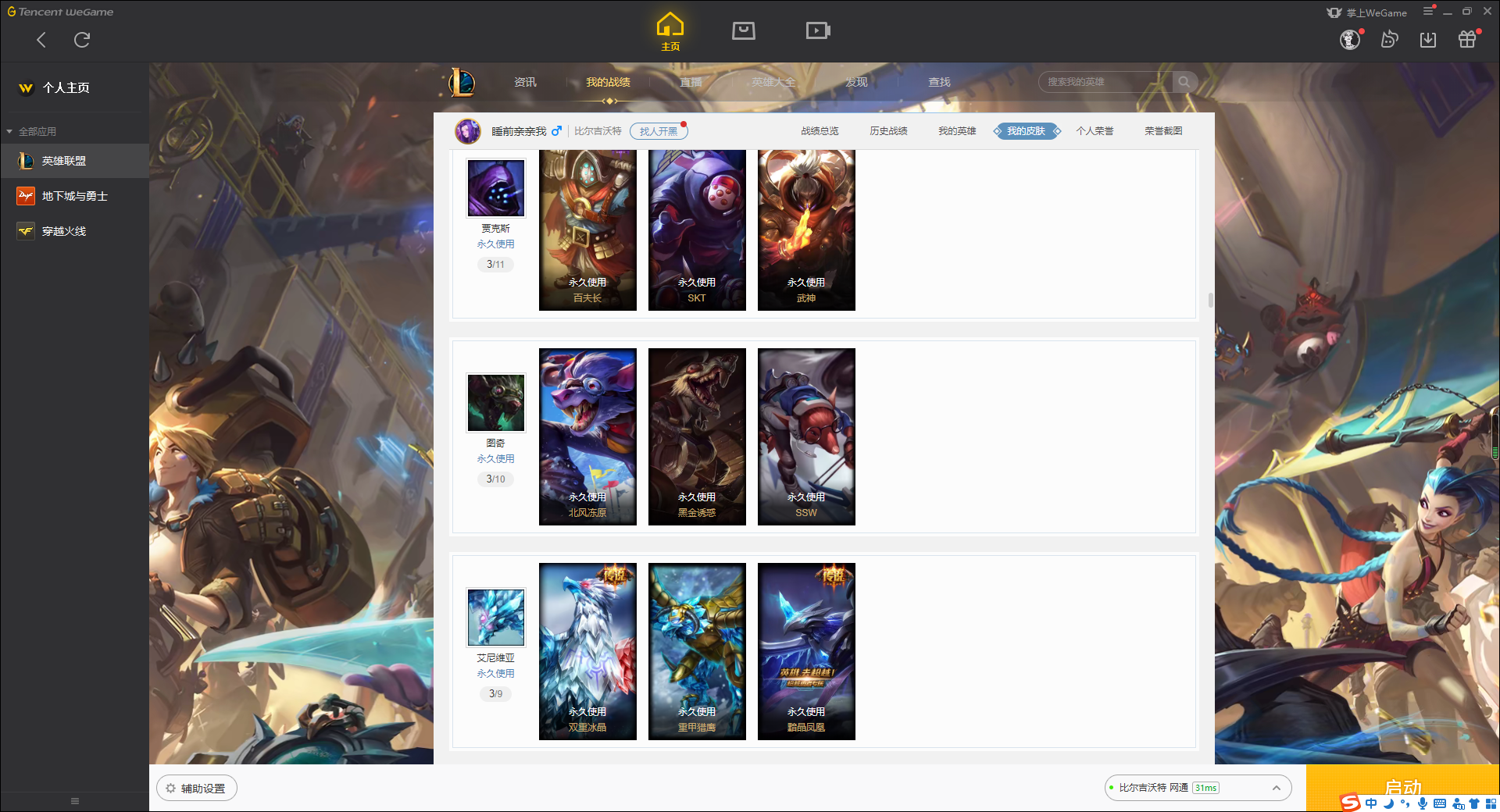This screenshot has height=812, width=1500.
Task: Click the 31ms ping indicator
Action: [1205, 788]
